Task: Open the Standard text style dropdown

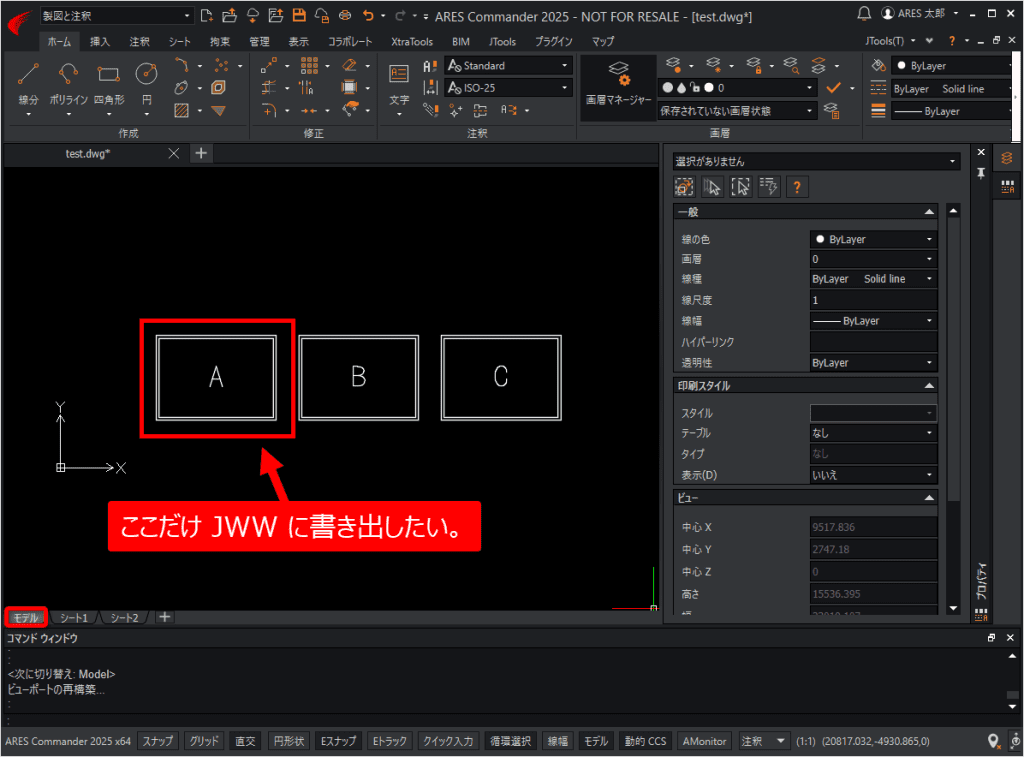Action: [x=509, y=65]
